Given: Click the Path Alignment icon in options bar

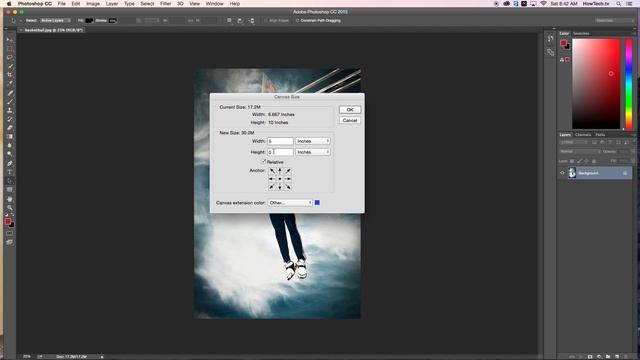Looking at the screenshot, I should tap(240, 20).
